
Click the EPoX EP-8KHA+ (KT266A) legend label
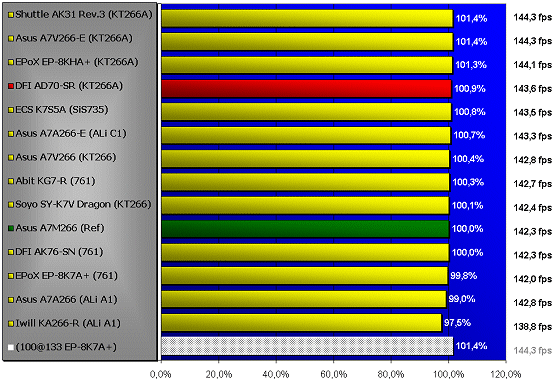(76, 62)
